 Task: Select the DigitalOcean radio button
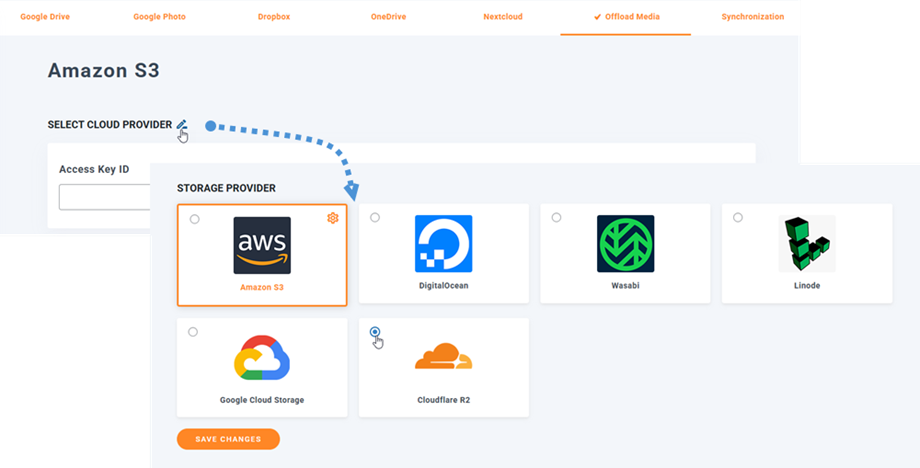coord(375,218)
